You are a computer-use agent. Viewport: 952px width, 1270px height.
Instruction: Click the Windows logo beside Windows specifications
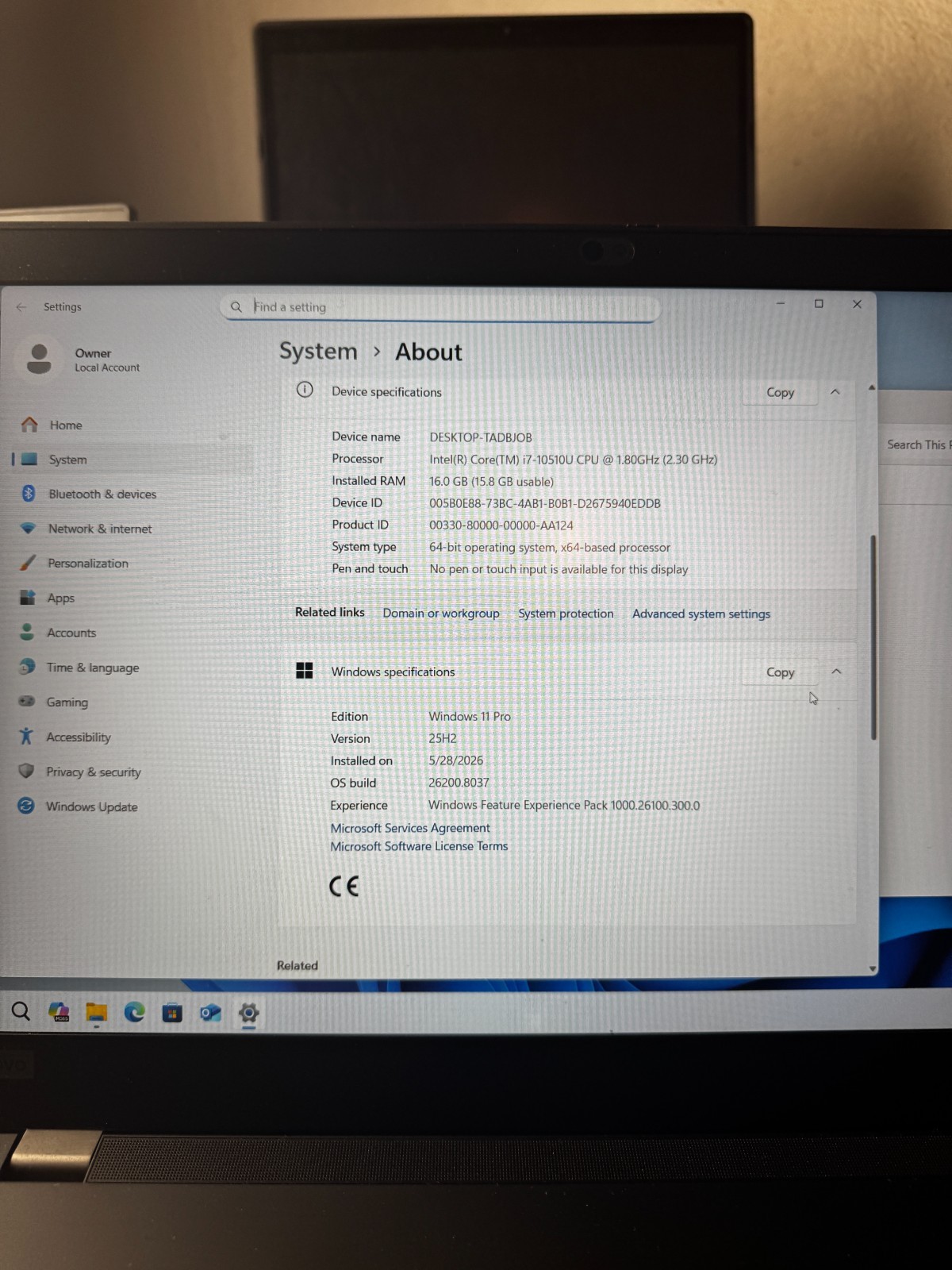304,671
